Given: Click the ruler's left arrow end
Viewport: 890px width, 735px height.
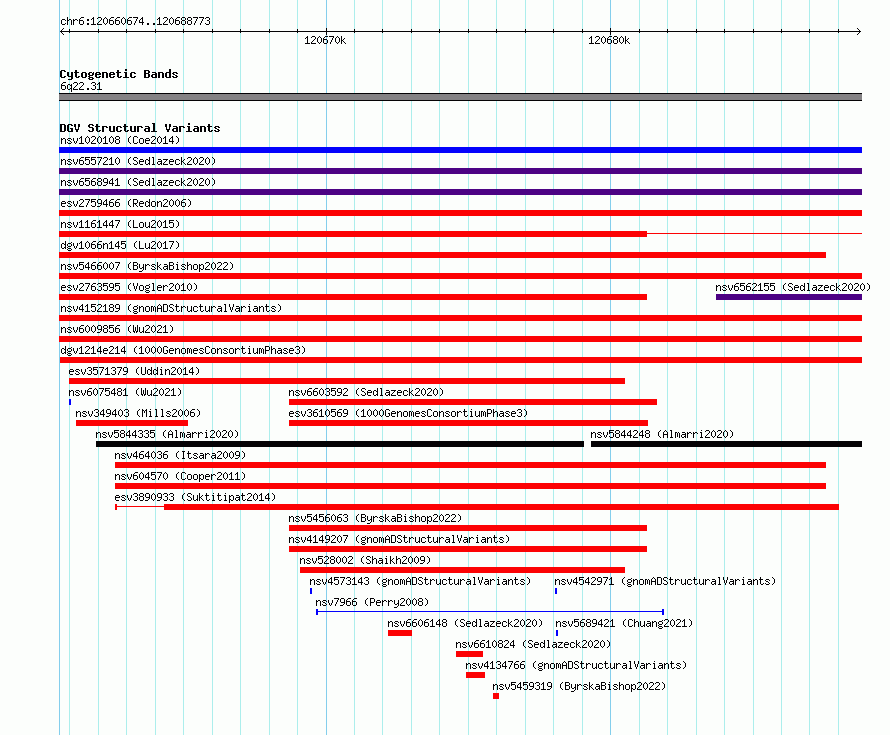Looking at the screenshot, I should (63, 31).
